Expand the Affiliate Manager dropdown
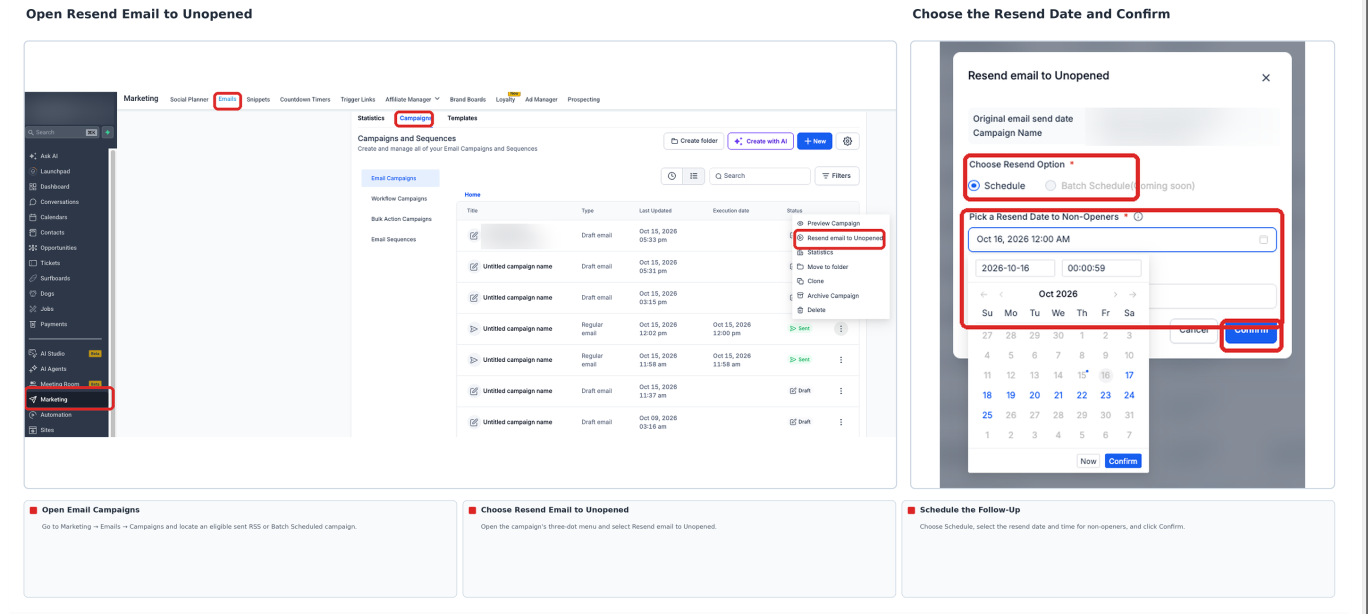This screenshot has width=1368, height=614. 412,99
